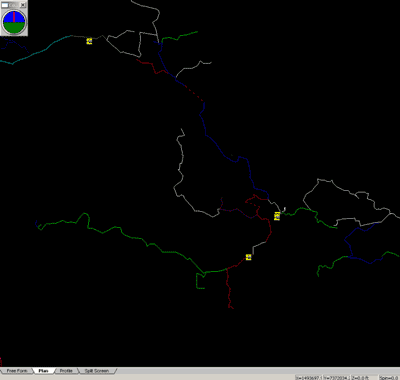Click the middle gray button on compass widget
The width and height of the screenshot is (400, 380).
(13, 5)
